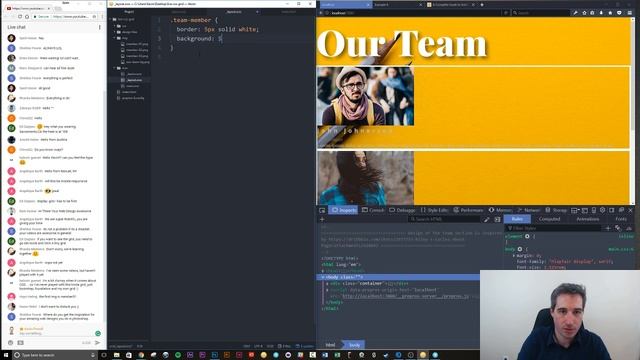Viewport: 640px width, 360px height.
Task: Collapse the inspector sidebar pane icon
Action: coord(497,219)
